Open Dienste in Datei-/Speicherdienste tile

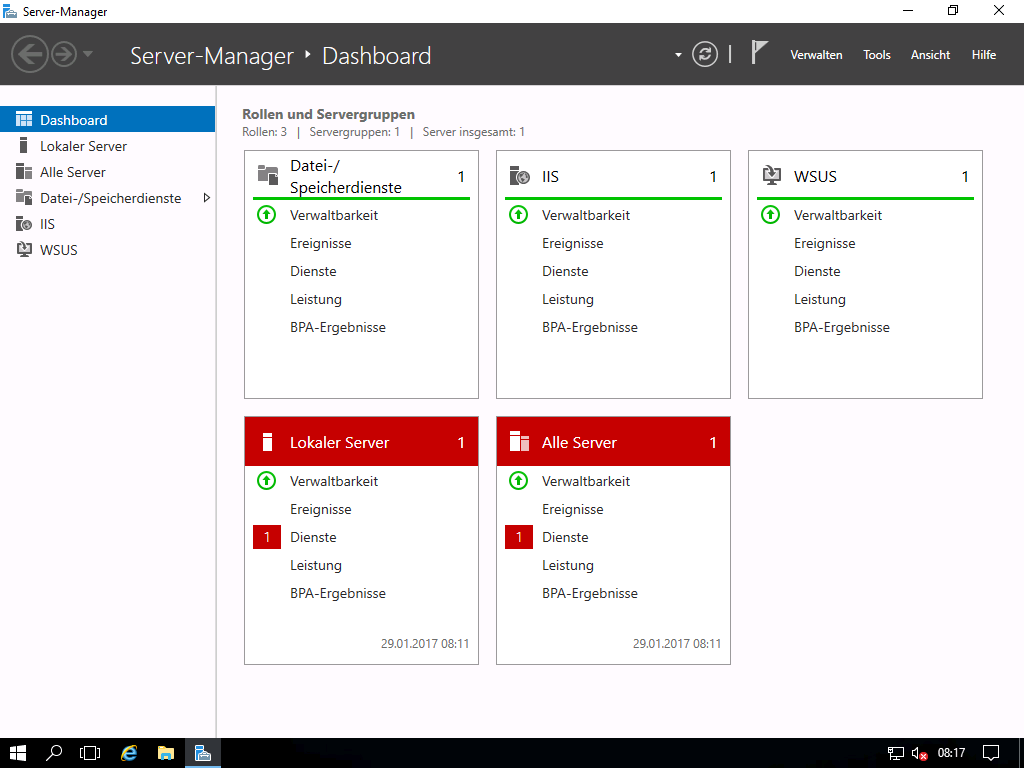click(313, 271)
